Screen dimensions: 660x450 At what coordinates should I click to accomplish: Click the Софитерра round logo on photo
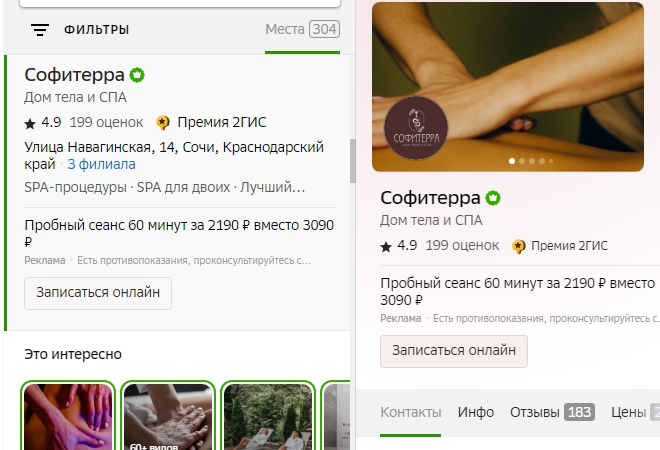tap(414, 131)
